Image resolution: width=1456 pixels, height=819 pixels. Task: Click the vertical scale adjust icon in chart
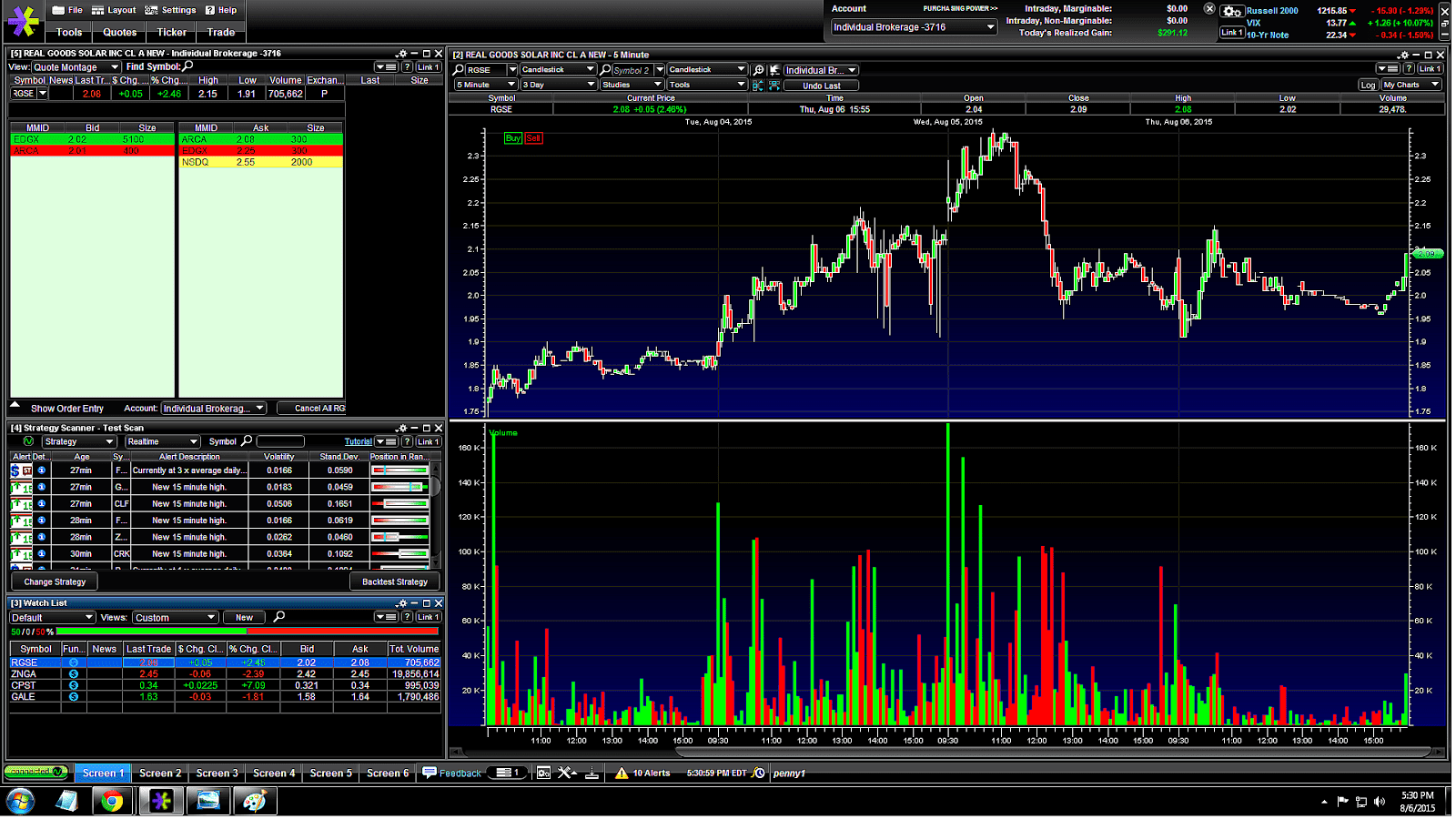coord(758,85)
